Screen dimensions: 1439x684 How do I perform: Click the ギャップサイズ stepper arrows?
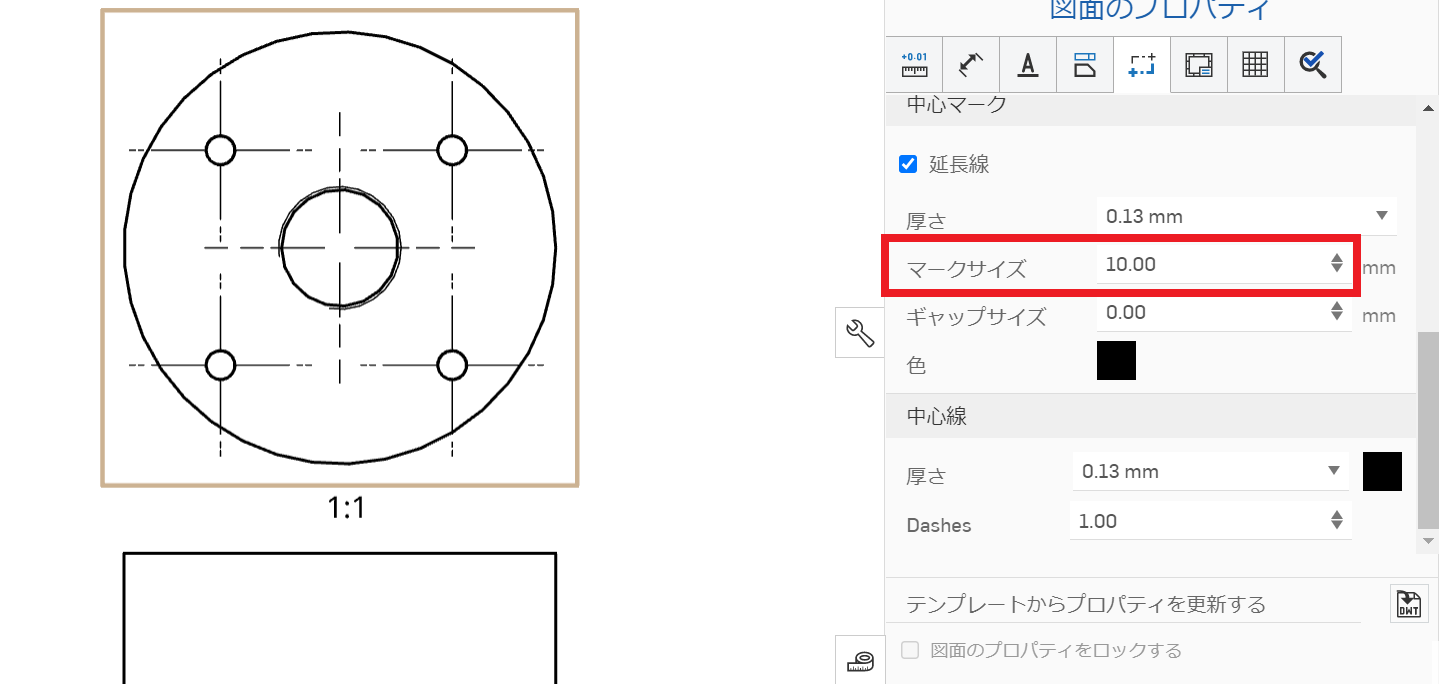1337,312
